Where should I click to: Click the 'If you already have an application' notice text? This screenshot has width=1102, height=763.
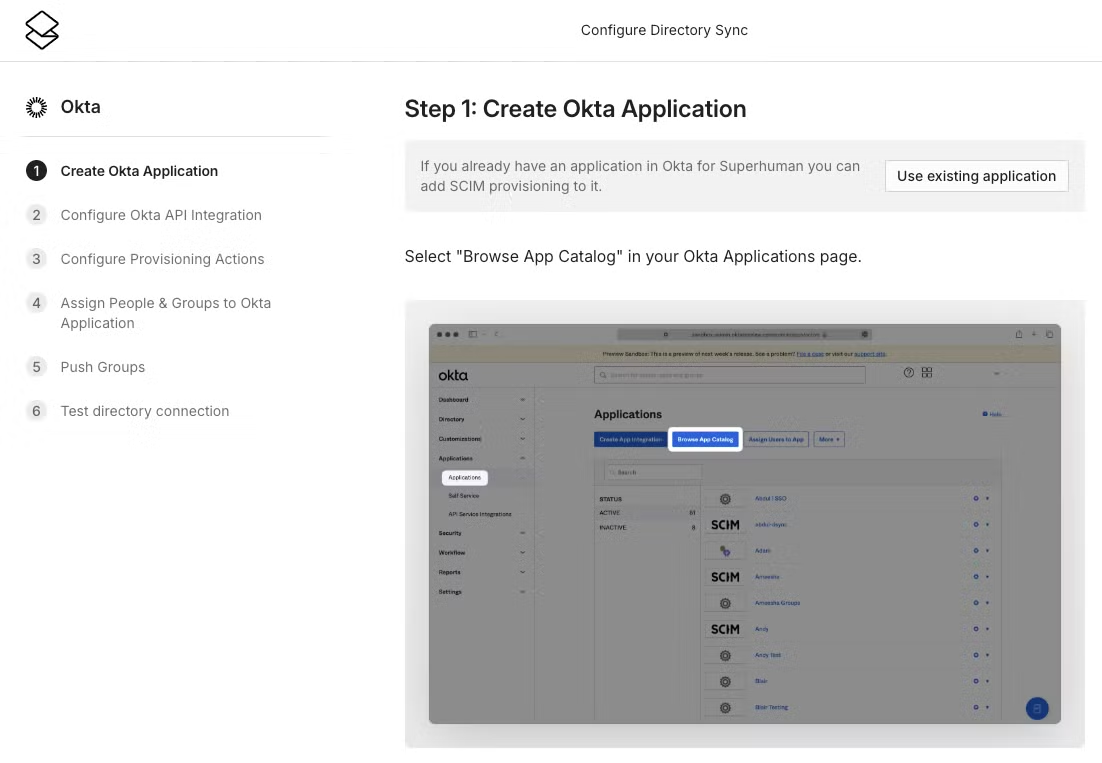(640, 176)
